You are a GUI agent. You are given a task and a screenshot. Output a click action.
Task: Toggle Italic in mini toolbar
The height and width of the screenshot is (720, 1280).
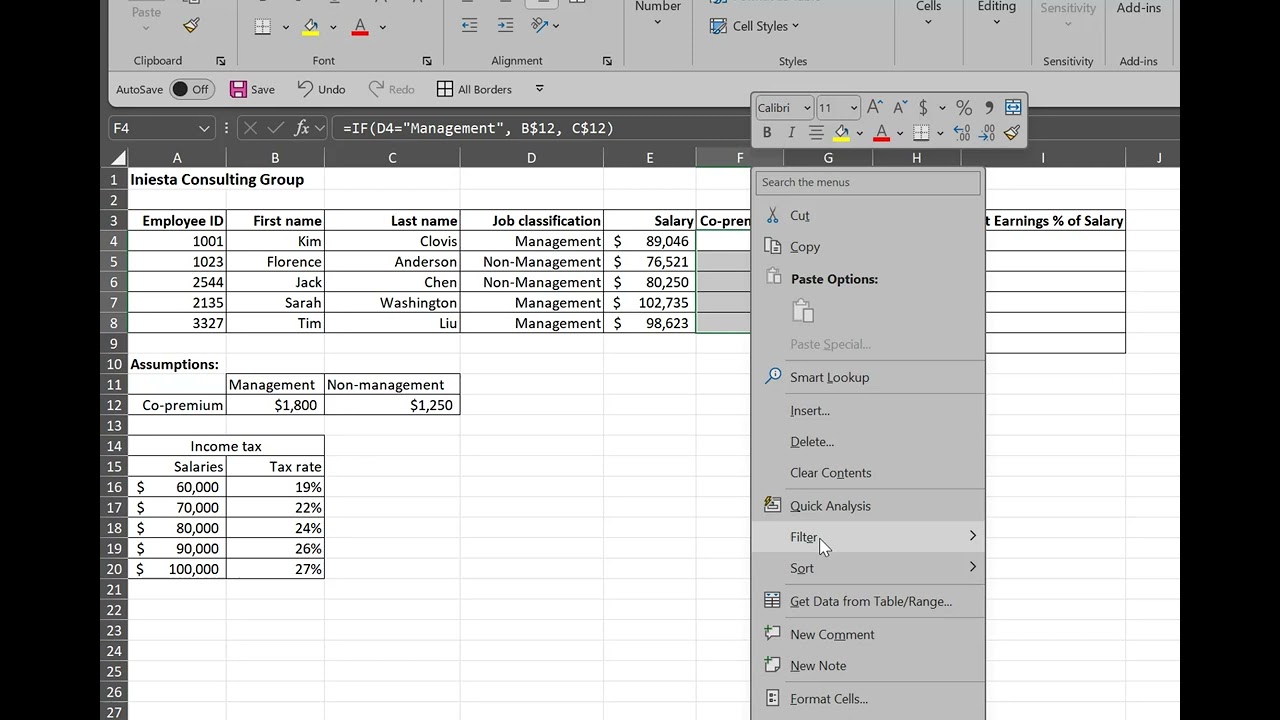[791, 133]
